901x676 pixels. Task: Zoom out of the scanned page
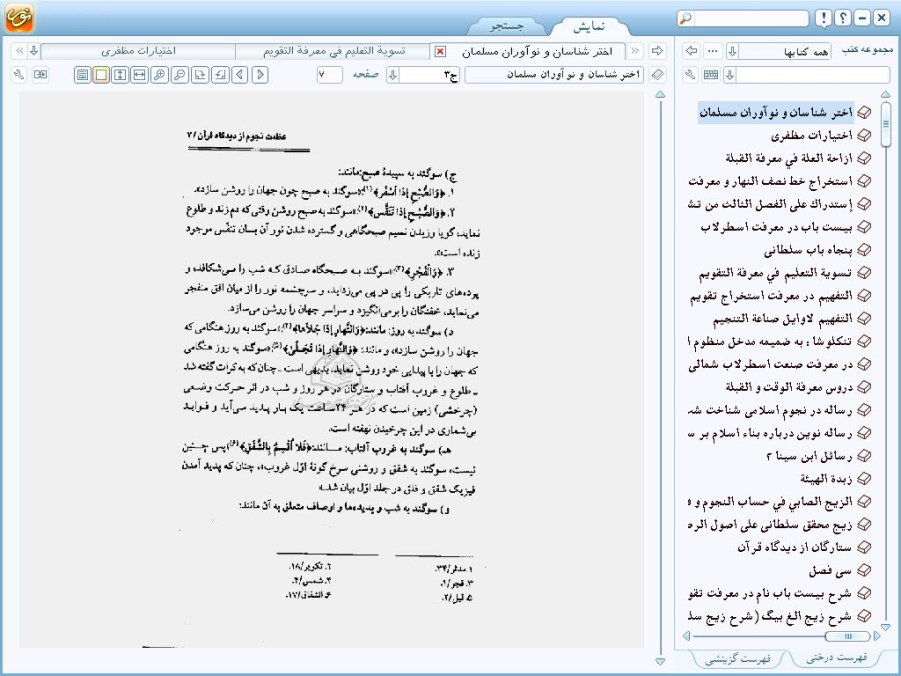coord(180,75)
